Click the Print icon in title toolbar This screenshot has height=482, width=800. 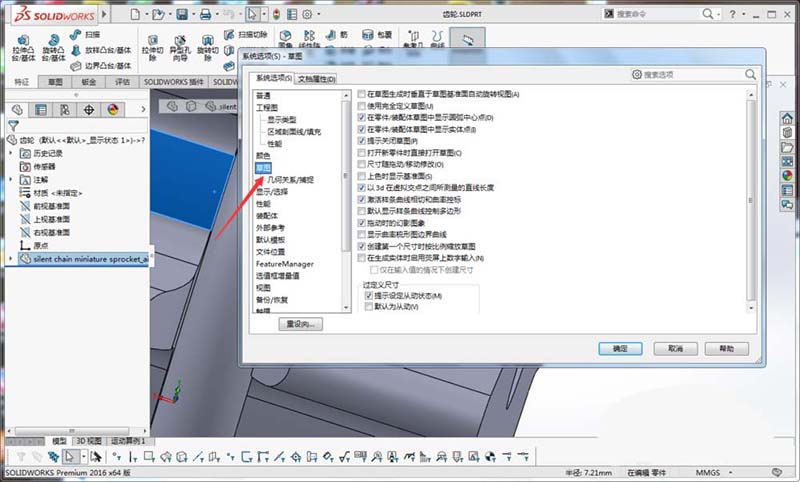tap(206, 14)
